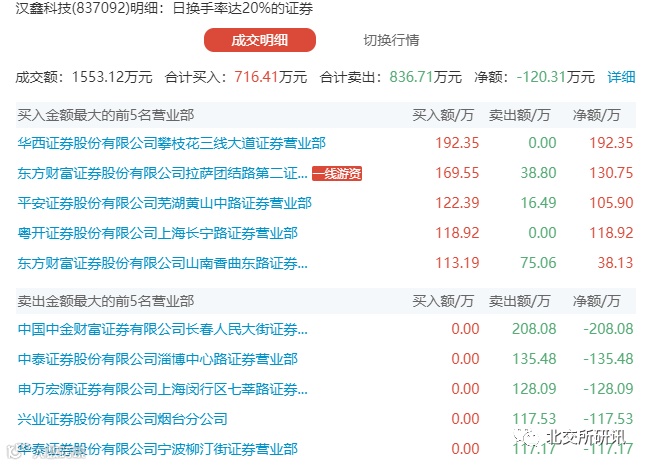This screenshot has height=465, width=646.
Task: Click buy amount 169.55
Action: 457,173
